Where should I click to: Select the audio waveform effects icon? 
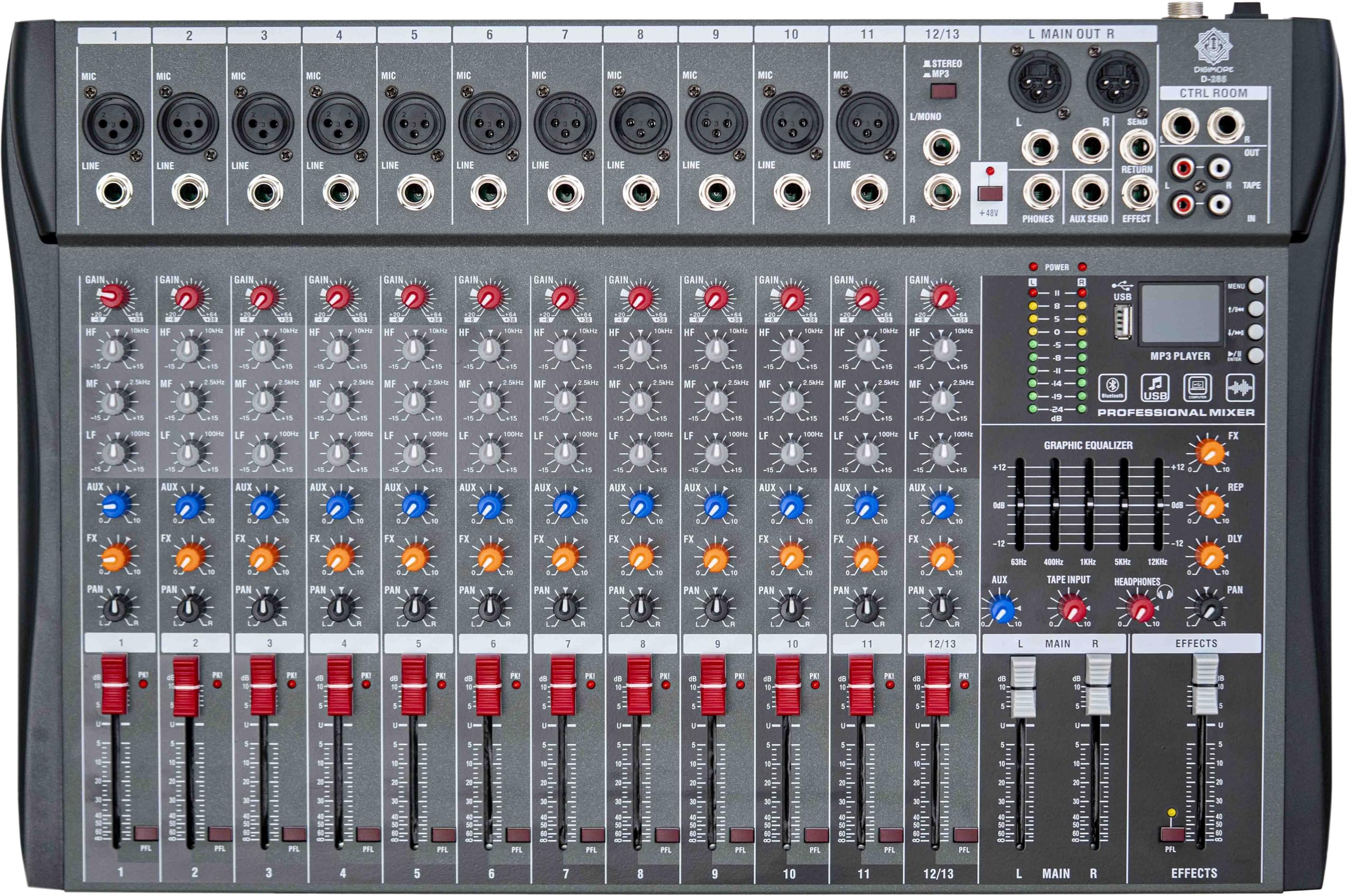click(1239, 388)
